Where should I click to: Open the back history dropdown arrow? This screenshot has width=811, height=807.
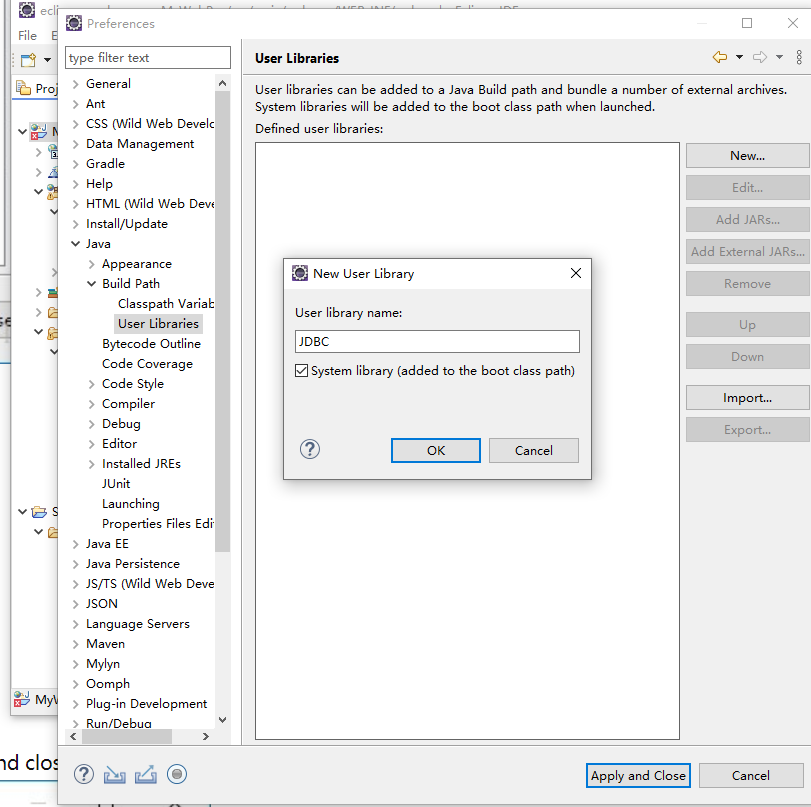tap(740, 57)
